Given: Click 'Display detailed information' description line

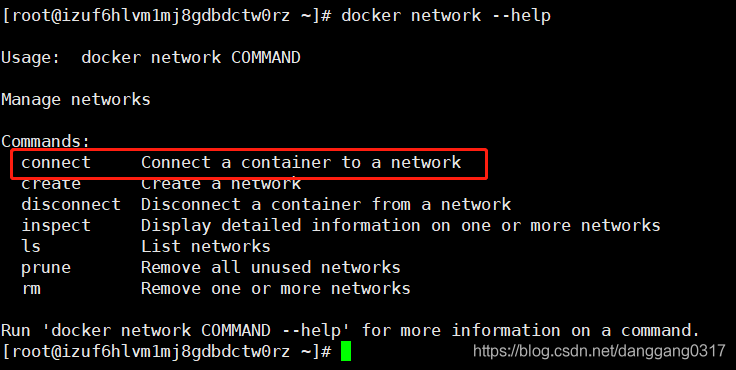Looking at the screenshot, I should click(x=400, y=226).
